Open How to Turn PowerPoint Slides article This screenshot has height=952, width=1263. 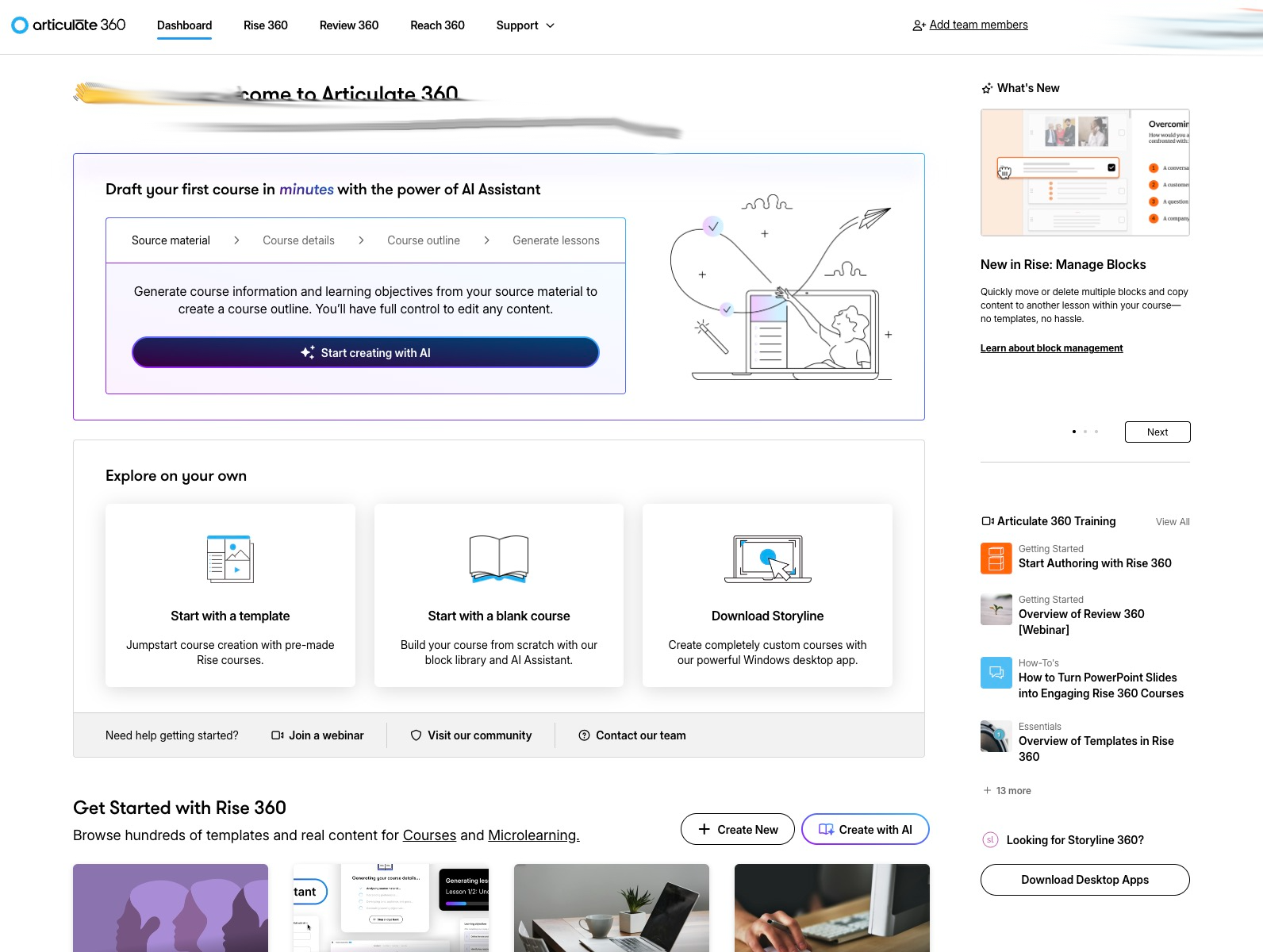tap(1101, 685)
